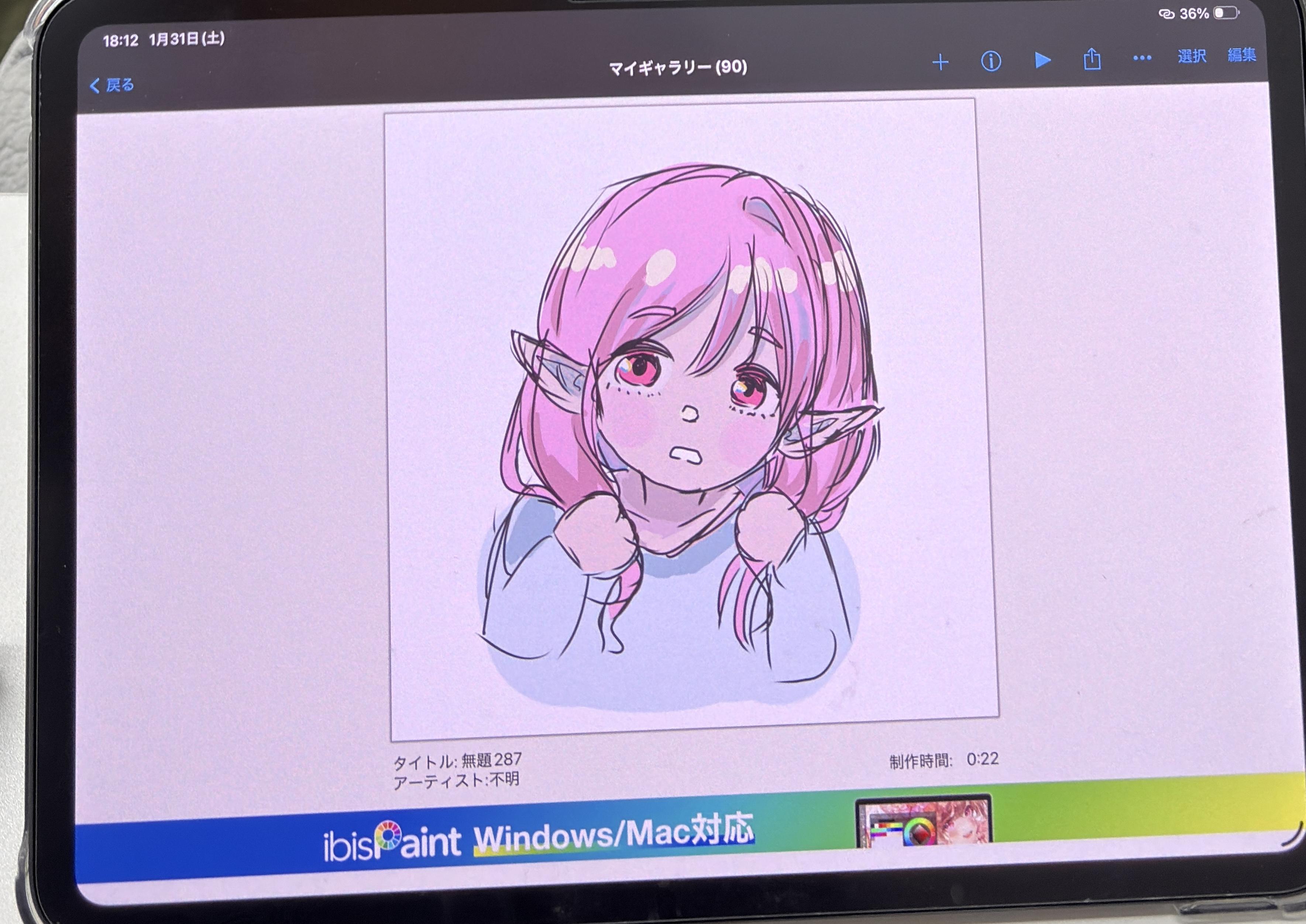Screen dimensions: 1306x924
Task: Open the artwork info (i) icon
Action: click(991, 61)
